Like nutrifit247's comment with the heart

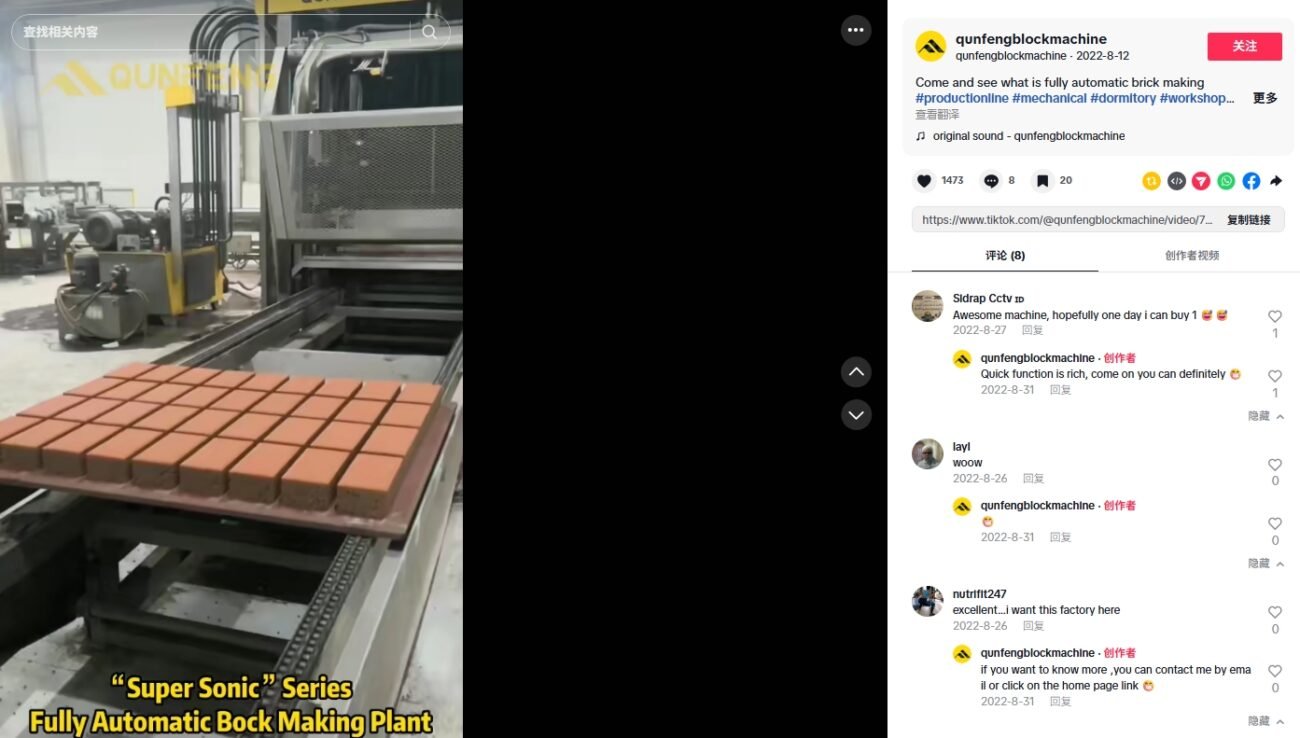click(1275, 612)
